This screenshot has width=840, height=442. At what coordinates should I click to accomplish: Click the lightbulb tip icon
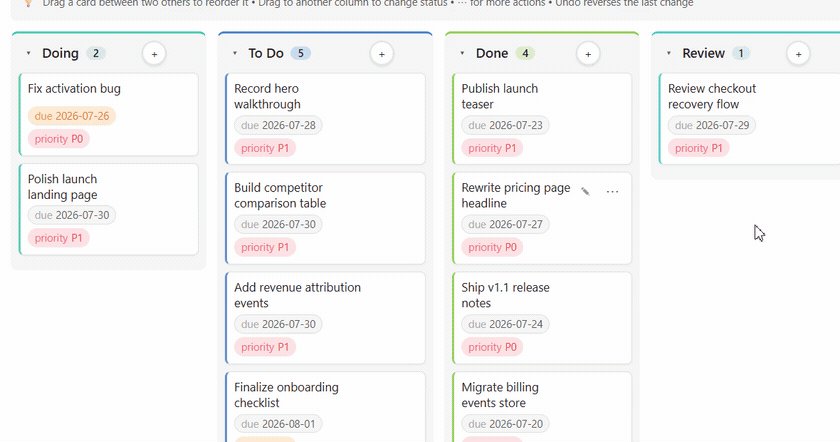28,3
